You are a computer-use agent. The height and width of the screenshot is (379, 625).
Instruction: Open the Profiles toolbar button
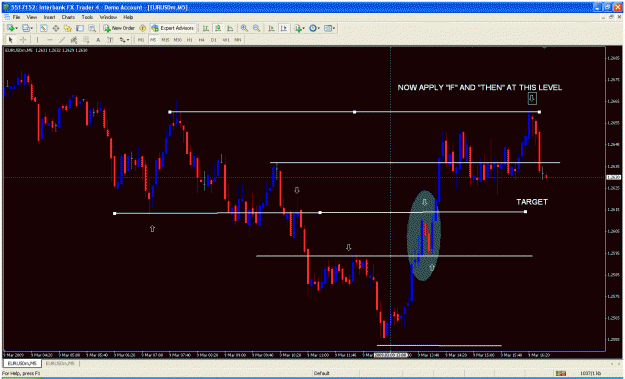pos(26,28)
